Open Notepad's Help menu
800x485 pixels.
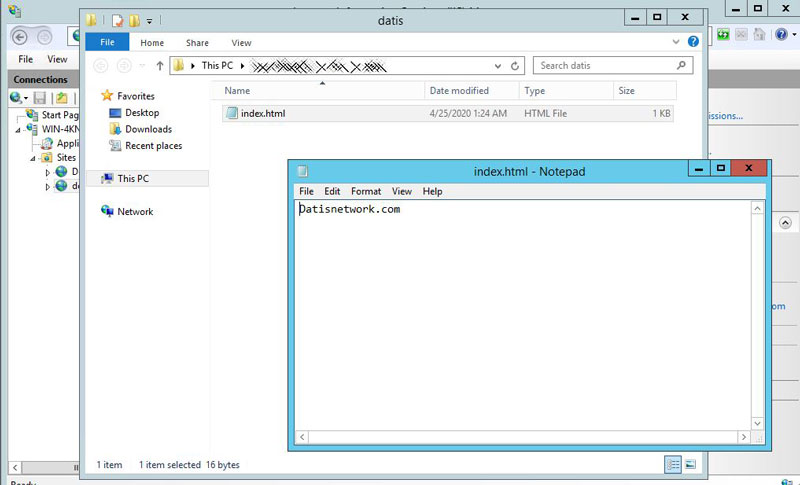tap(432, 191)
